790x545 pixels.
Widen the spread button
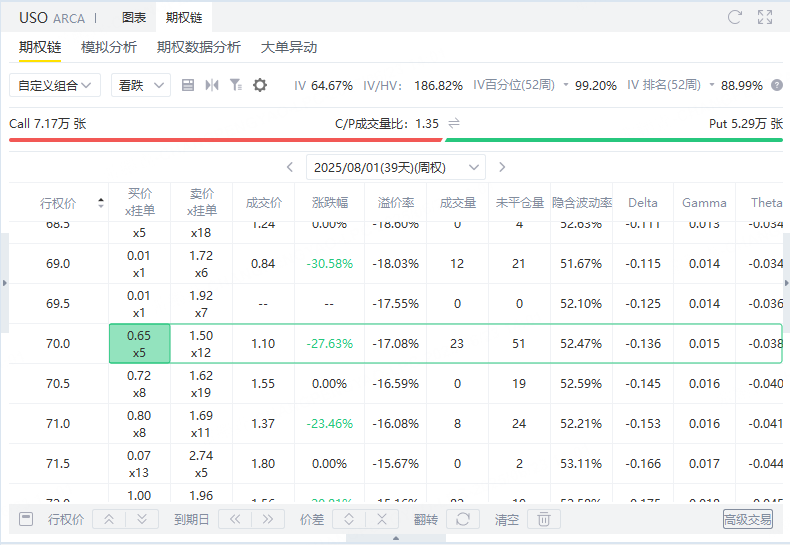(349, 519)
